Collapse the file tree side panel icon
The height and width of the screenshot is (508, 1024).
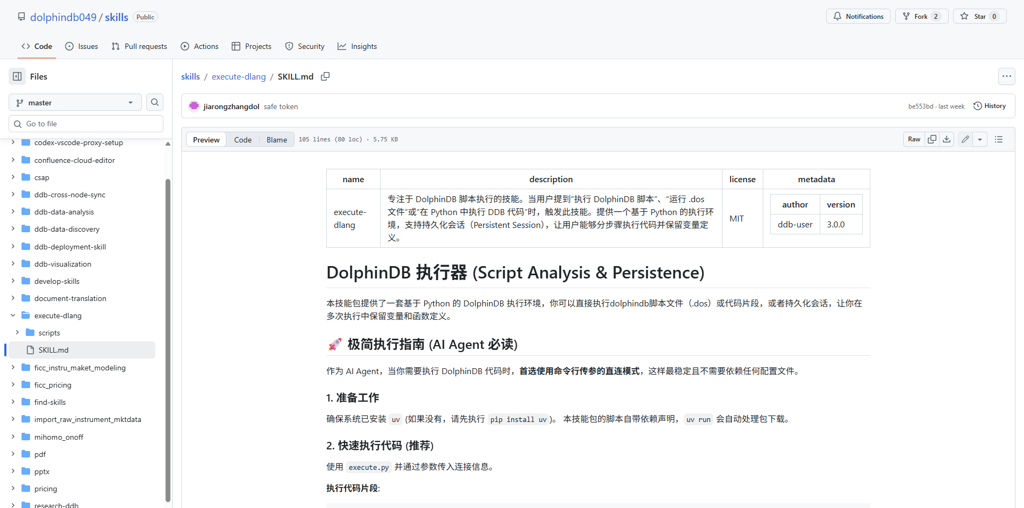pyautogui.click(x=17, y=76)
